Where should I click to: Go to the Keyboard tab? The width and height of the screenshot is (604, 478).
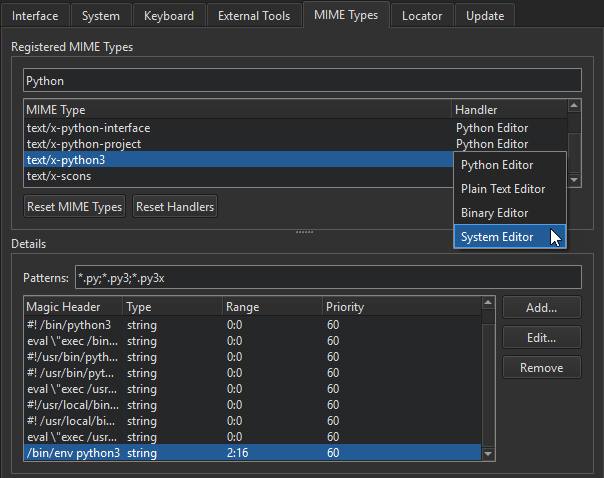tap(169, 15)
